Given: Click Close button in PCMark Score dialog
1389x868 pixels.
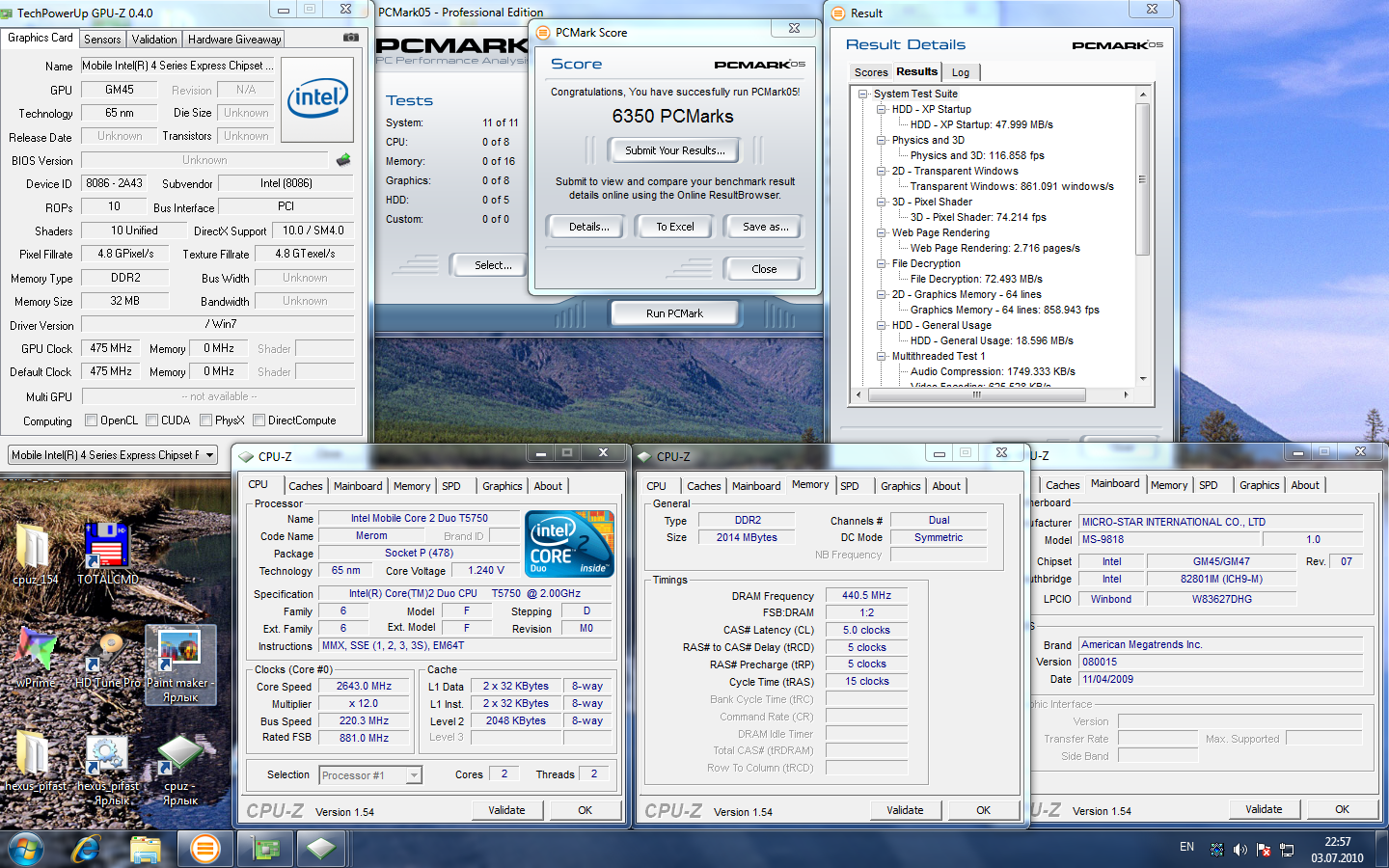Looking at the screenshot, I should pyautogui.click(x=764, y=269).
